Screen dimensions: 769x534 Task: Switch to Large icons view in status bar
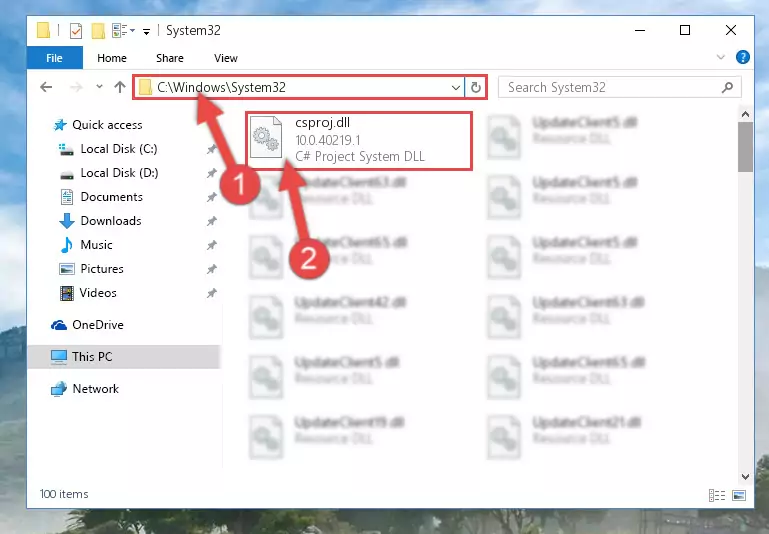coord(739,495)
